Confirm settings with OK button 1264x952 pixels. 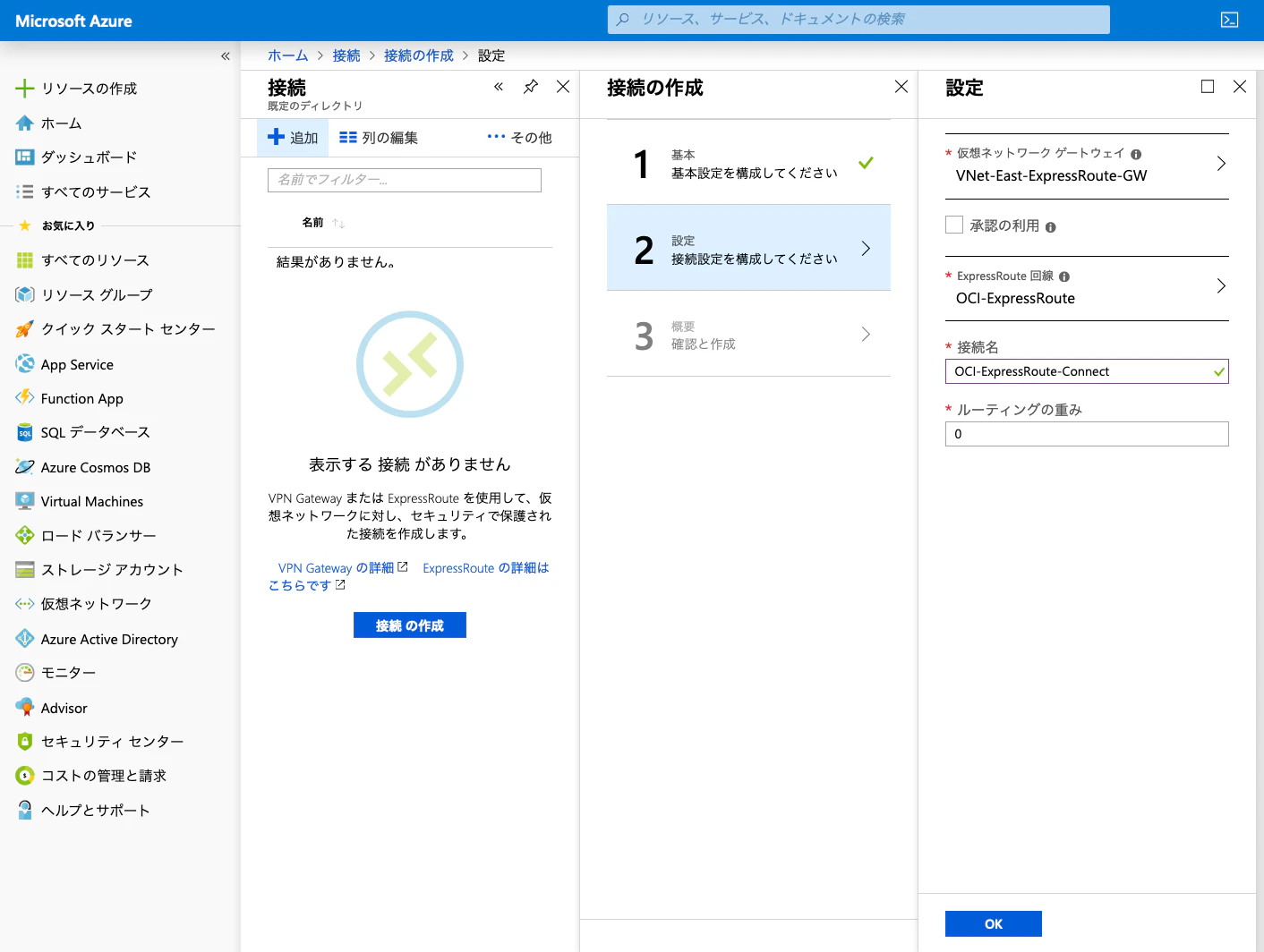[x=994, y=924]
